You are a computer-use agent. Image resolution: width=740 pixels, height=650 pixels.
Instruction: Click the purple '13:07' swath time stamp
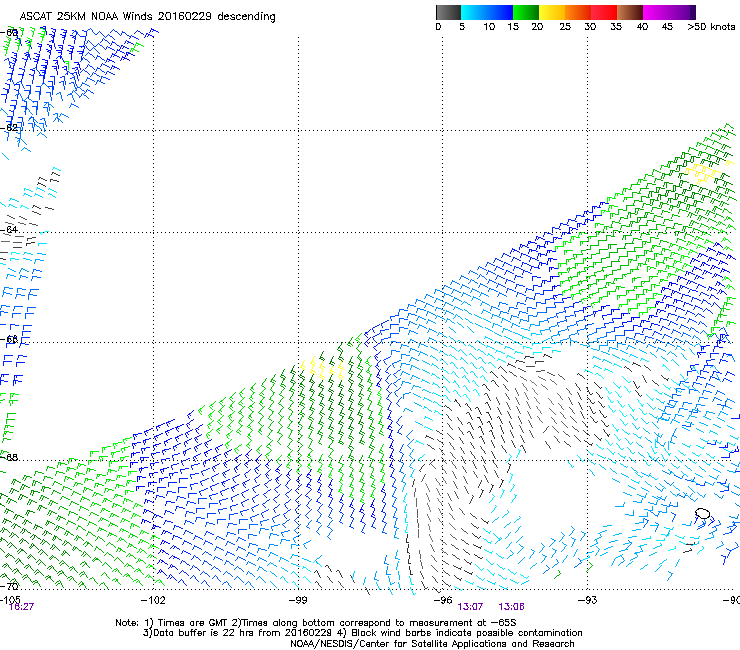point(470,607)
